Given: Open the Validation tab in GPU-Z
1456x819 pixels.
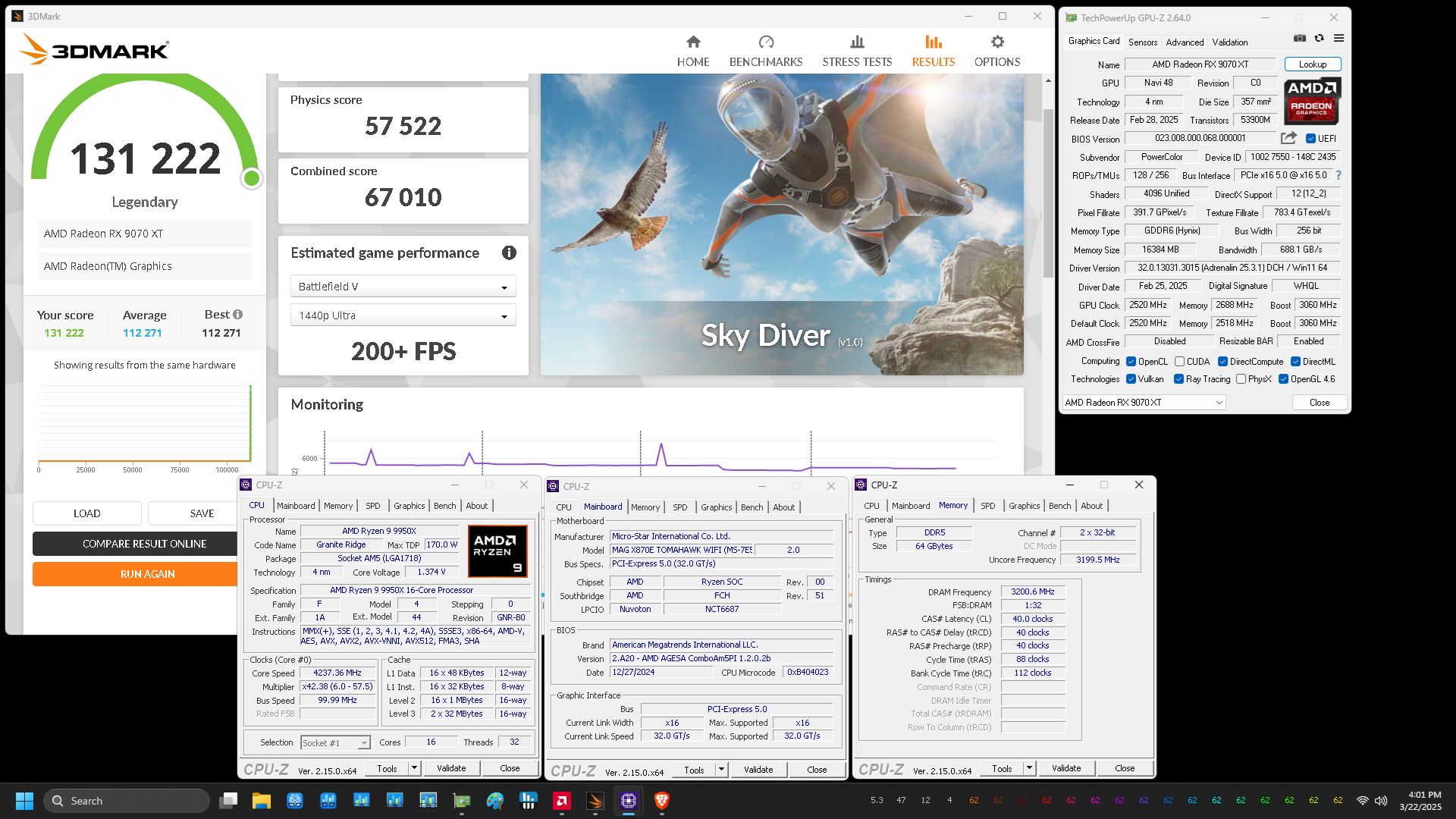Looking at the screenshot, I should 1230,42.
